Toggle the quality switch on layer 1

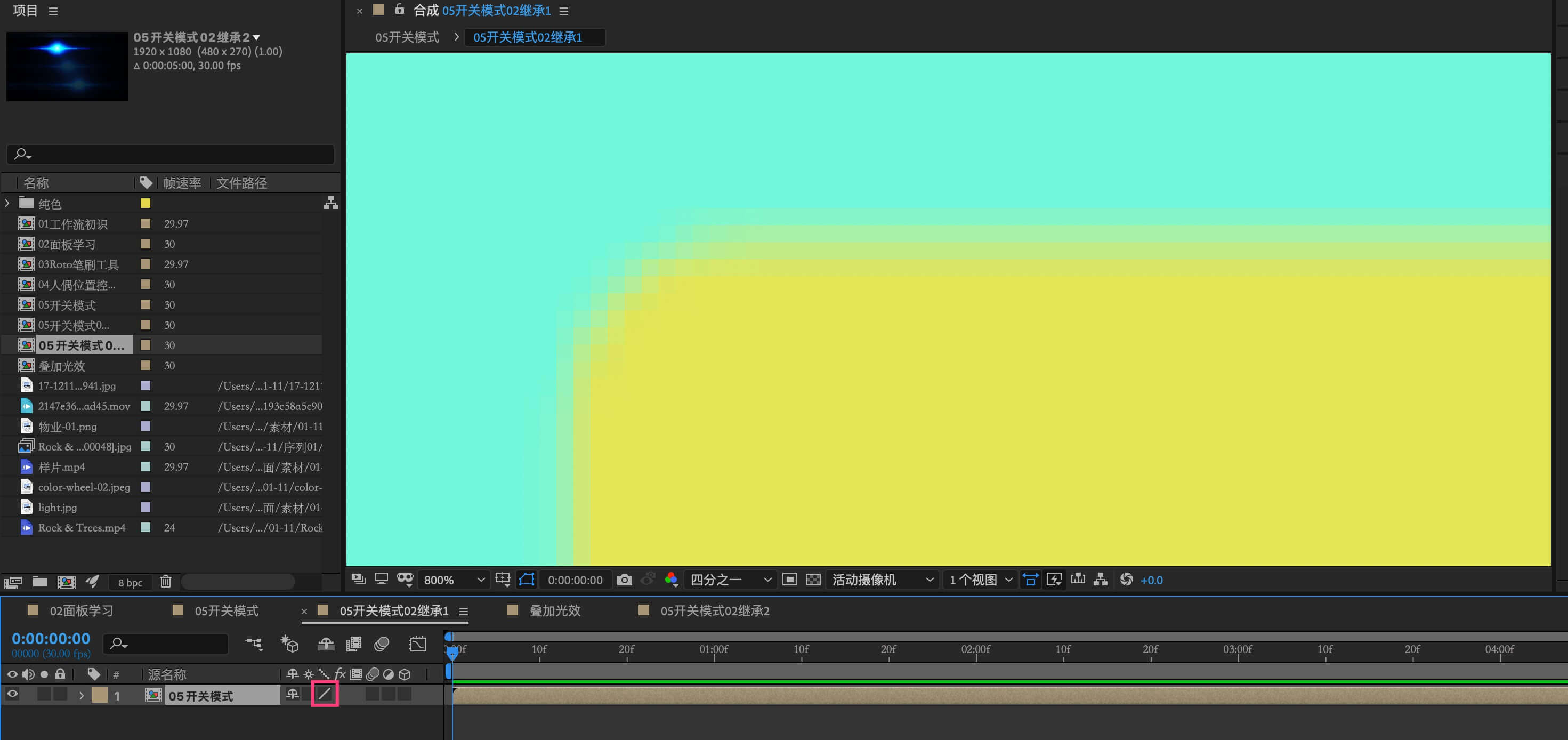(x=325, y=694)
